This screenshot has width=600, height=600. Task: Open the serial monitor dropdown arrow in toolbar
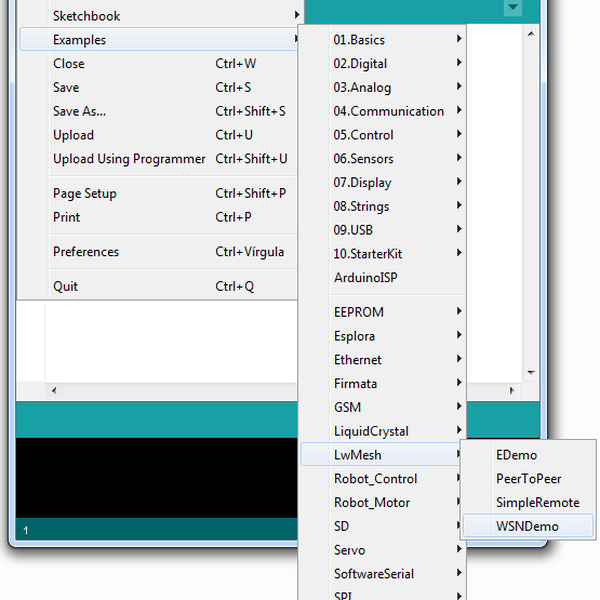pyautogui.click(x=513, y=8)
